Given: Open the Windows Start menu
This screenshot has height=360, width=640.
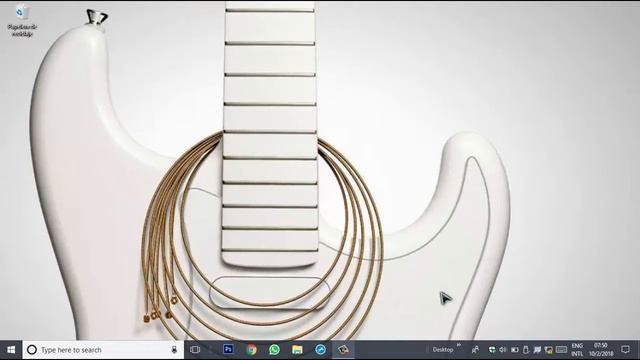Looking at the screenshot, I should [x=11, y=350].
